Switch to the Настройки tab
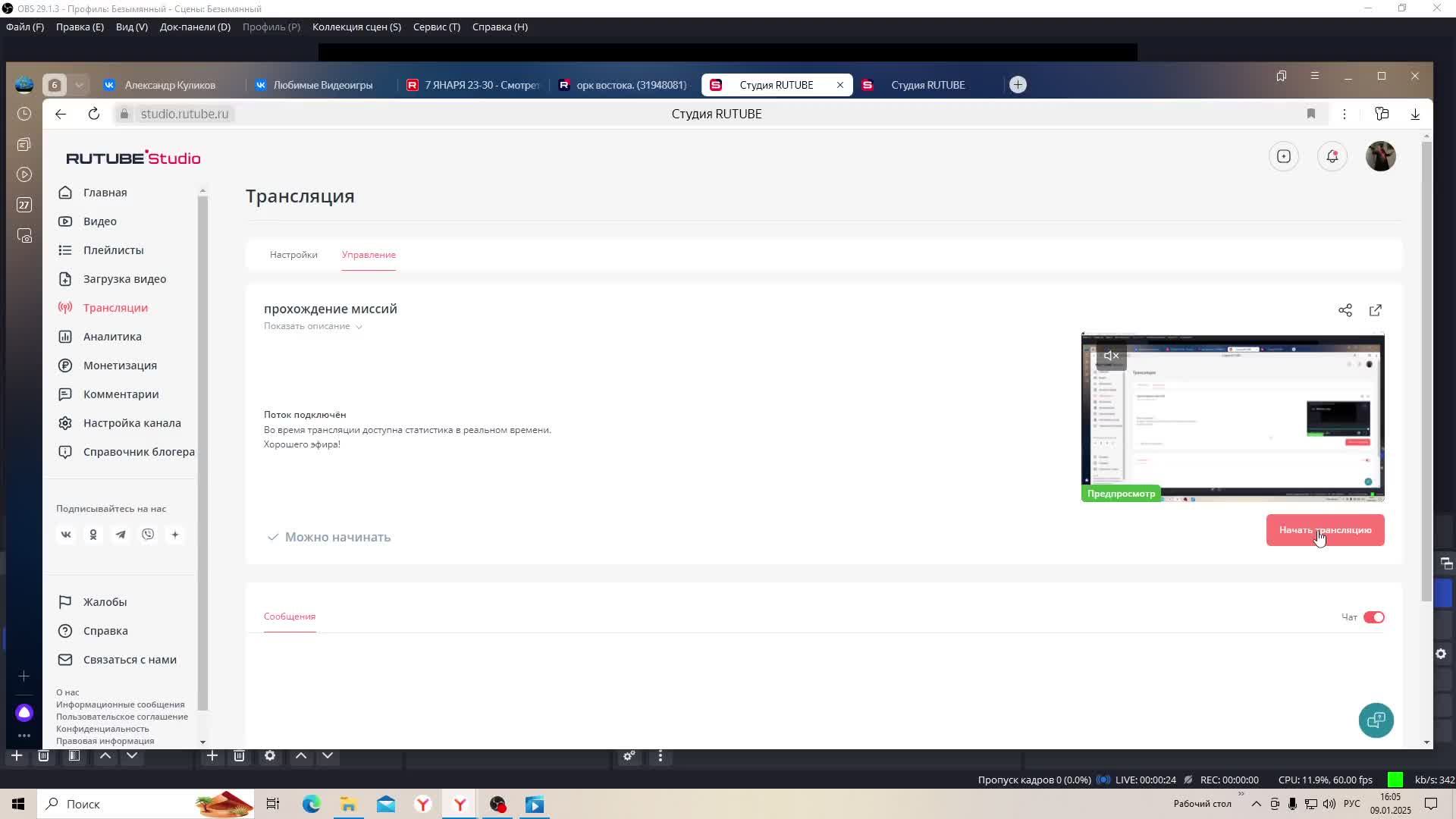 [x=293, y=255]
